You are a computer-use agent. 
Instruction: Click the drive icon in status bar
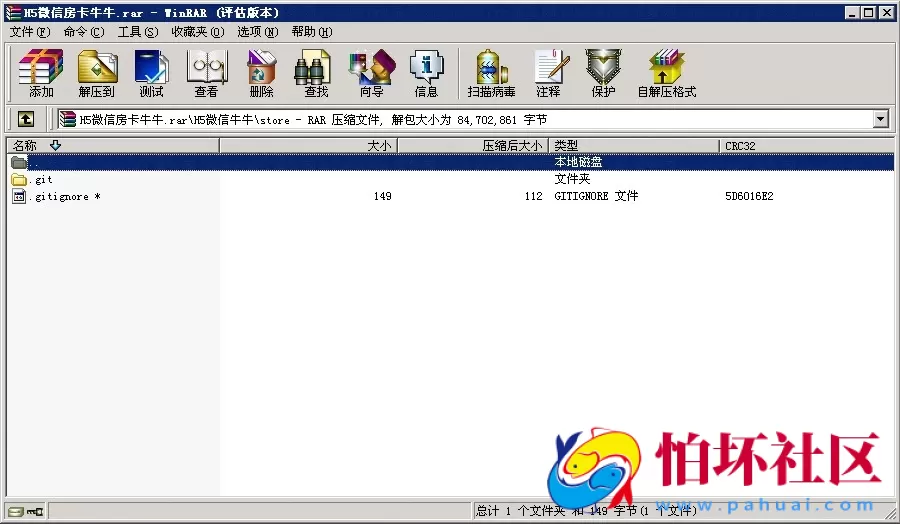tap(17, 511)
